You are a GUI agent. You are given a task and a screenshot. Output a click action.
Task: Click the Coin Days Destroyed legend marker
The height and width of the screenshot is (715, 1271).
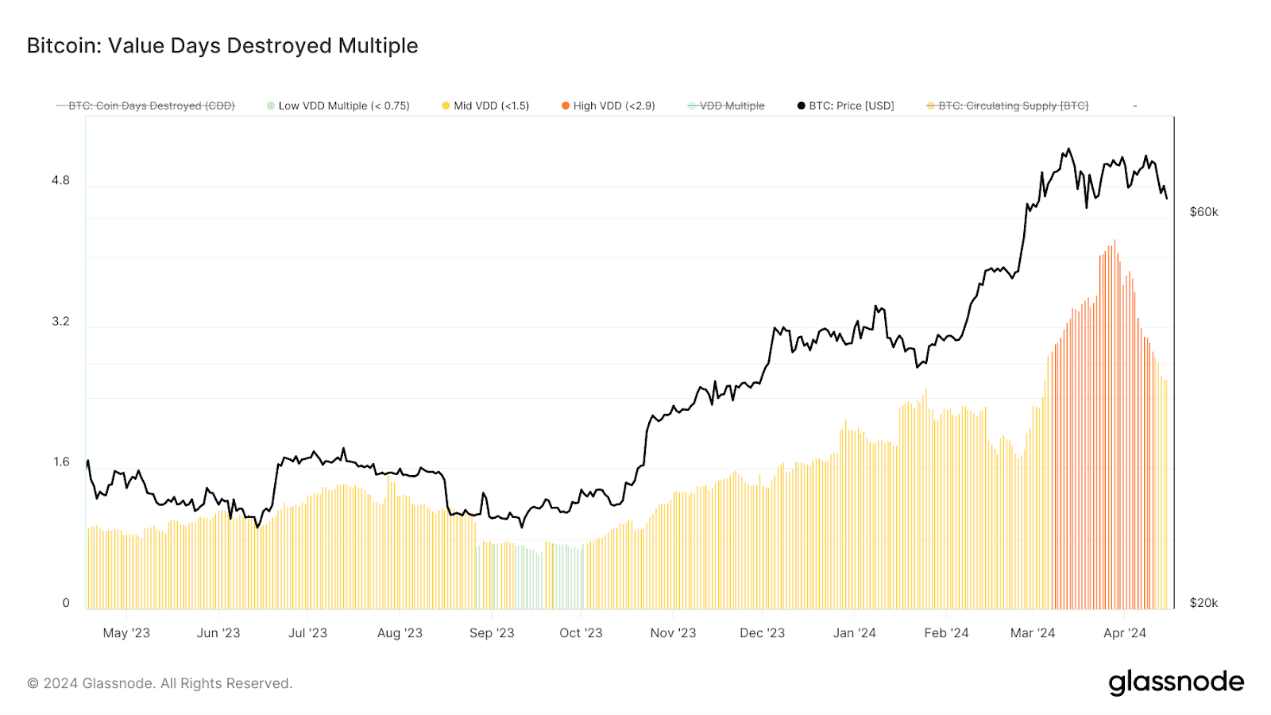(x=60, y=105)
